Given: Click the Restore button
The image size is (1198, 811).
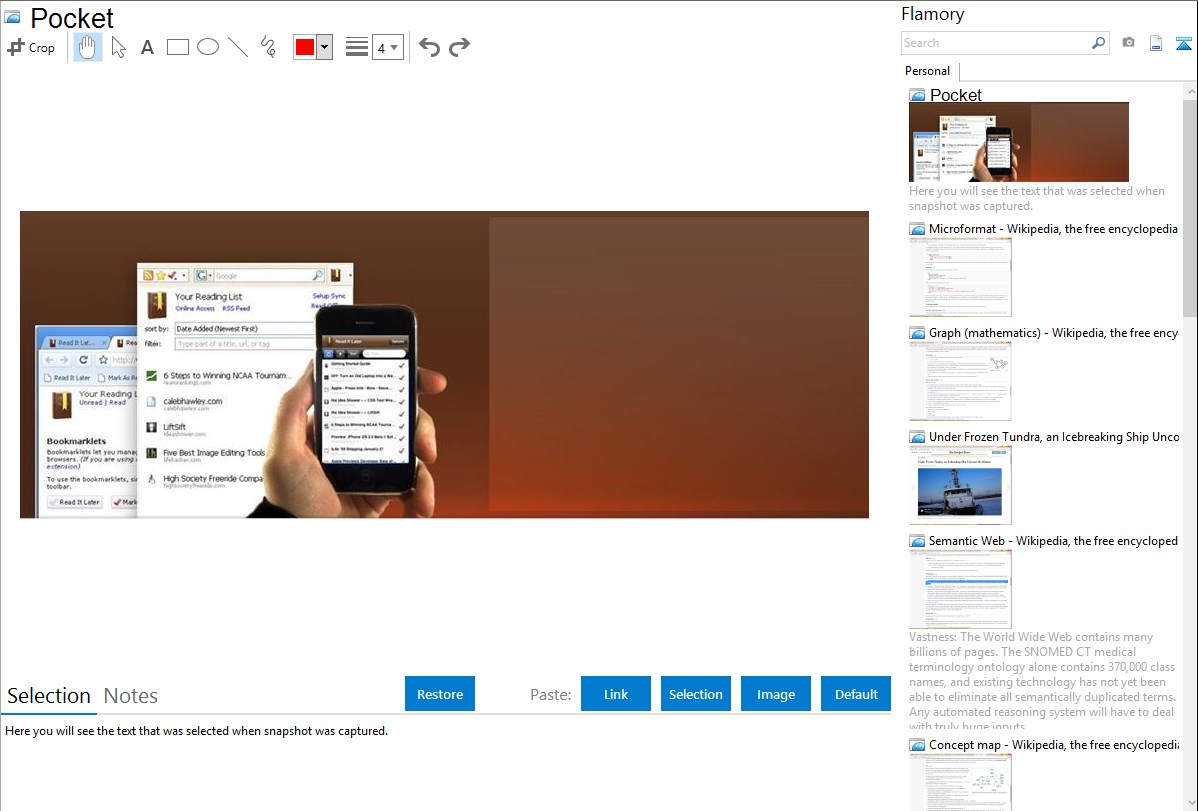Looking at the screenshot, I should [440, 694].
